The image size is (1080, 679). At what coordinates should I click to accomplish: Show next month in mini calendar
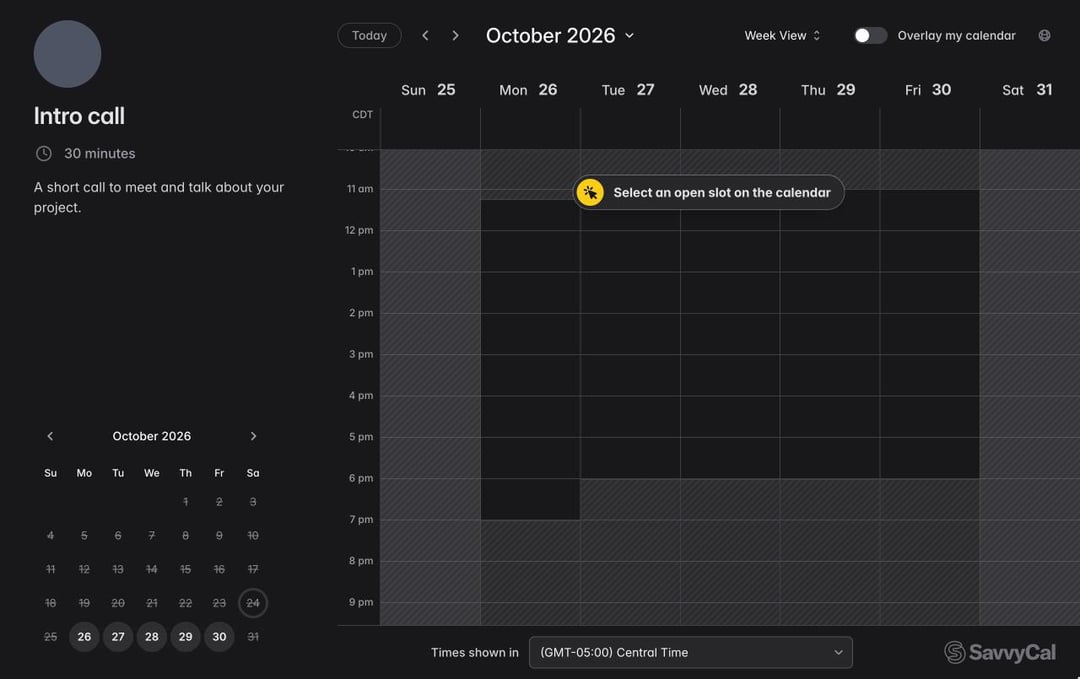click(253, 436)
